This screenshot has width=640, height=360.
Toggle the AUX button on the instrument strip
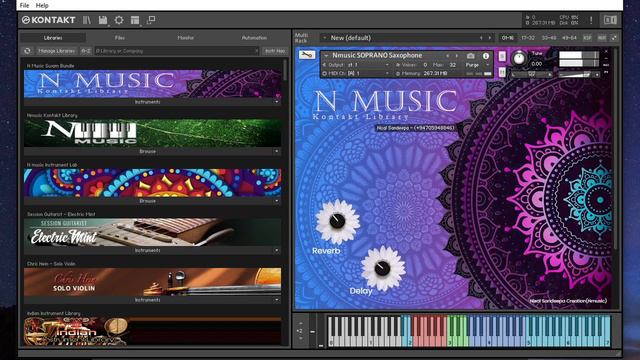click(606, 65)
